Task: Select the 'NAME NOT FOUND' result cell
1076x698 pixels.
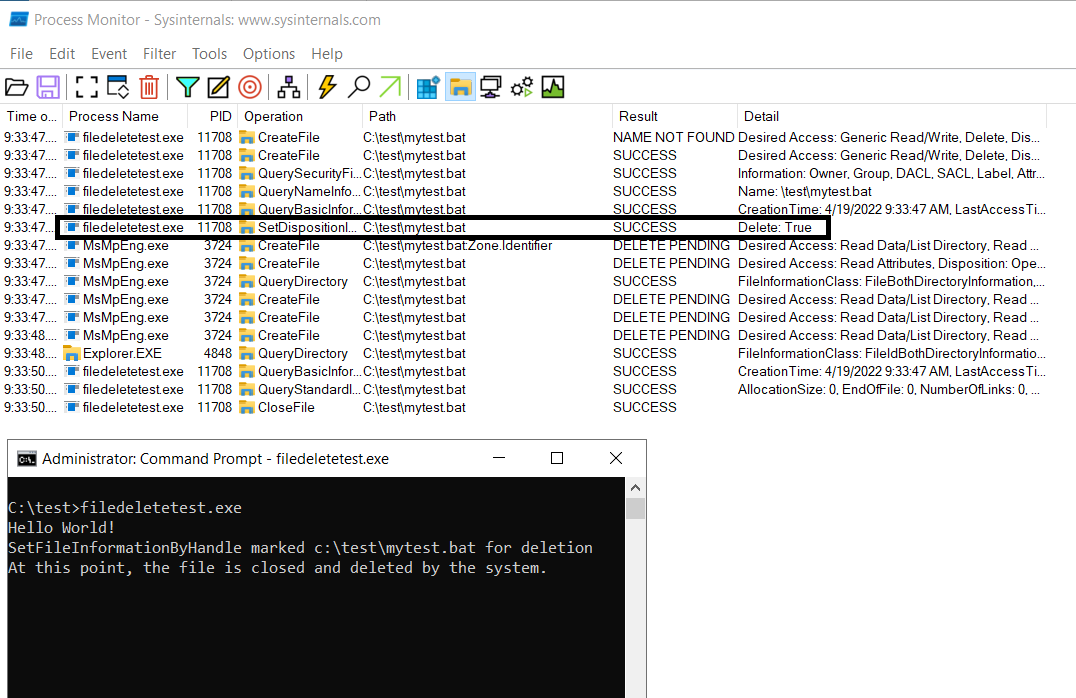Action: 673,137
